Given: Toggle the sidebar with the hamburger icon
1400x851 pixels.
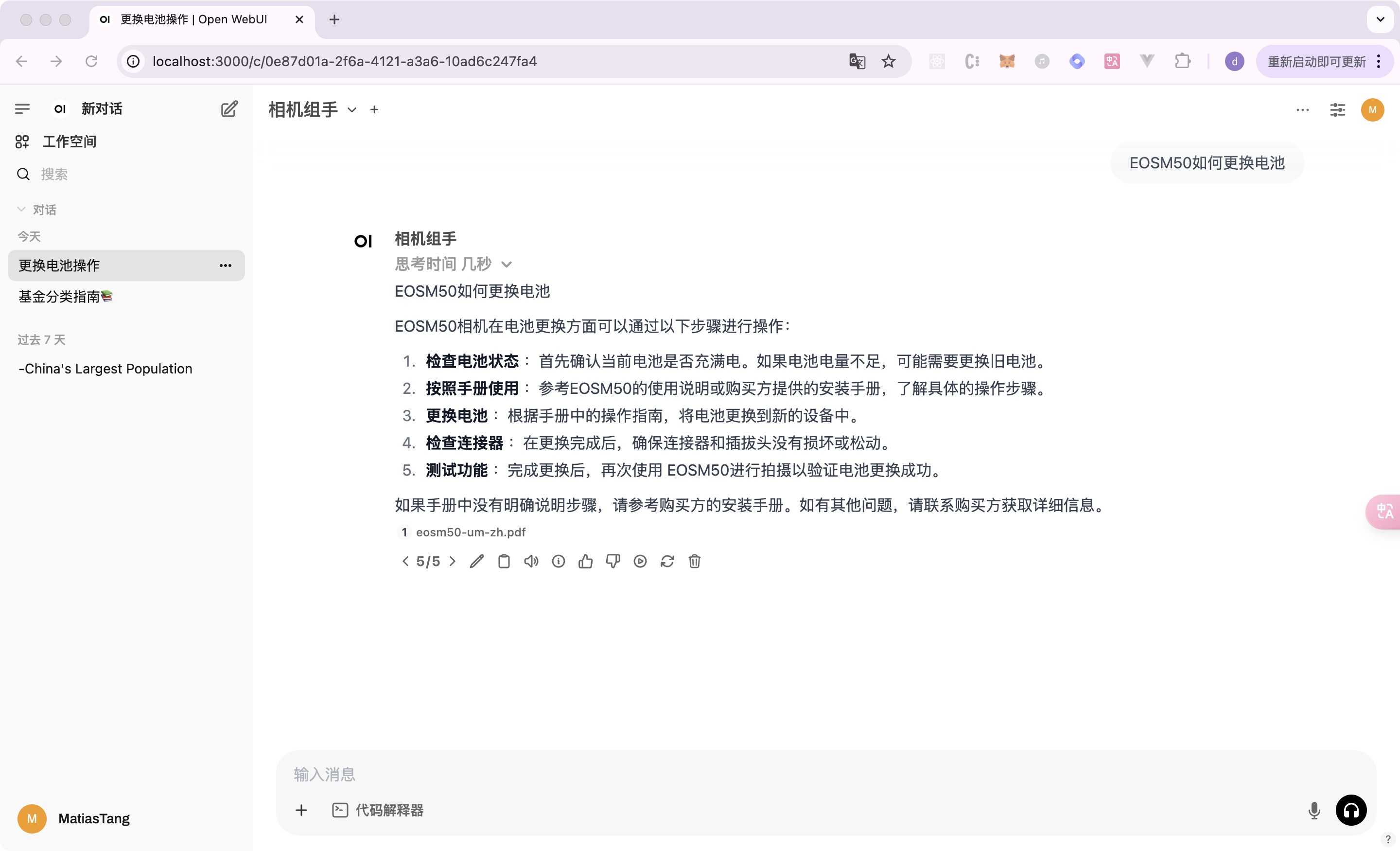Looking at the screenshot, I should [22, 108].
